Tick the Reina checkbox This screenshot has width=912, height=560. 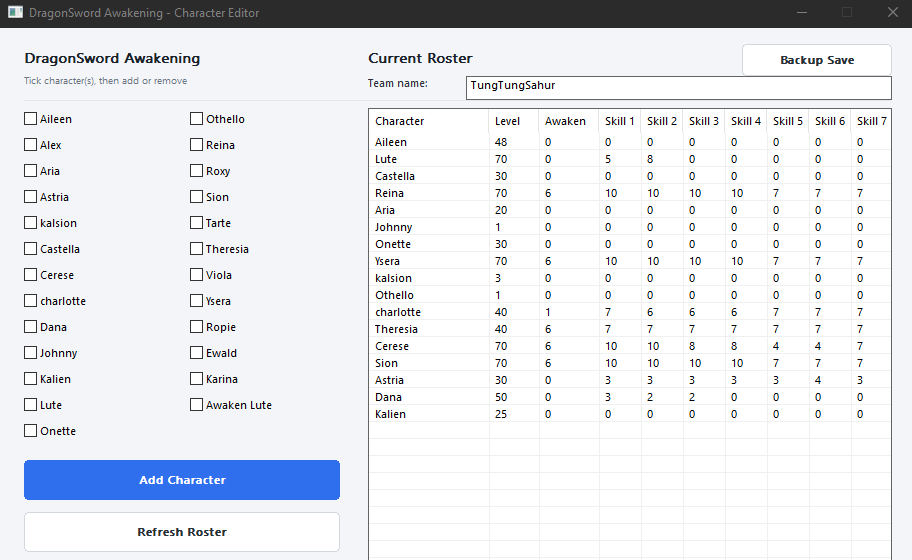[x=196, y=145]
